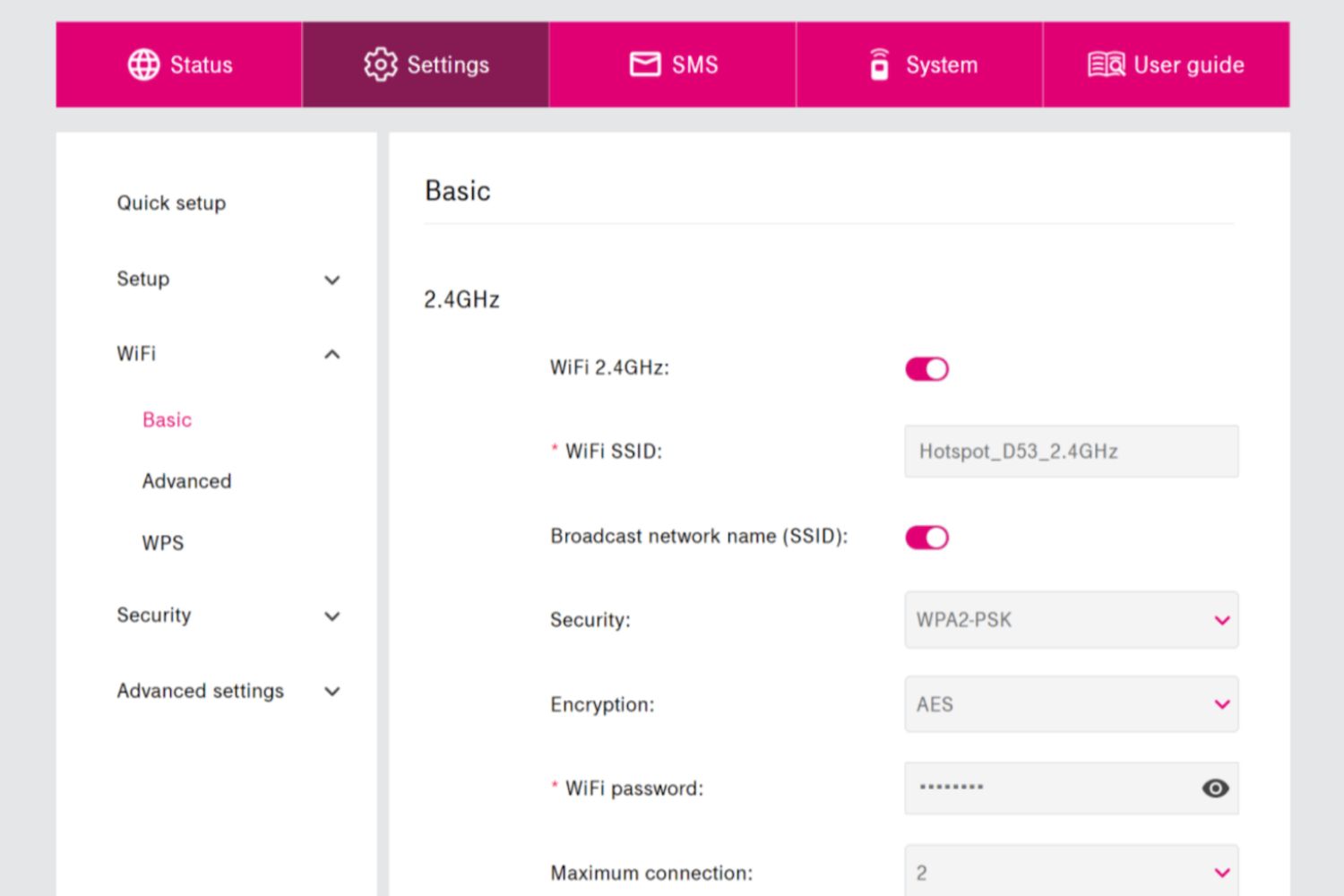This screenshot has height=896, width=1344.
Task: Click the globe icon next to Status
Action: [x=144, y=64]
